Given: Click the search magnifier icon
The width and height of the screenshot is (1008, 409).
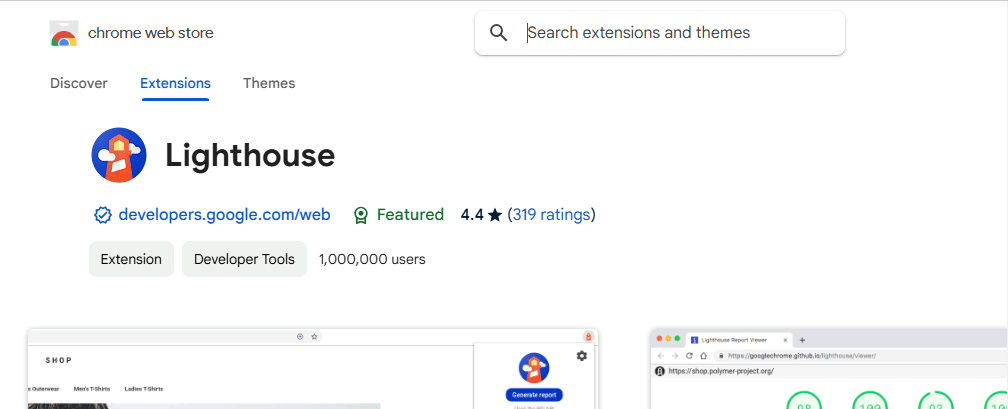Looking at the screenshot, I should (499, 33).
